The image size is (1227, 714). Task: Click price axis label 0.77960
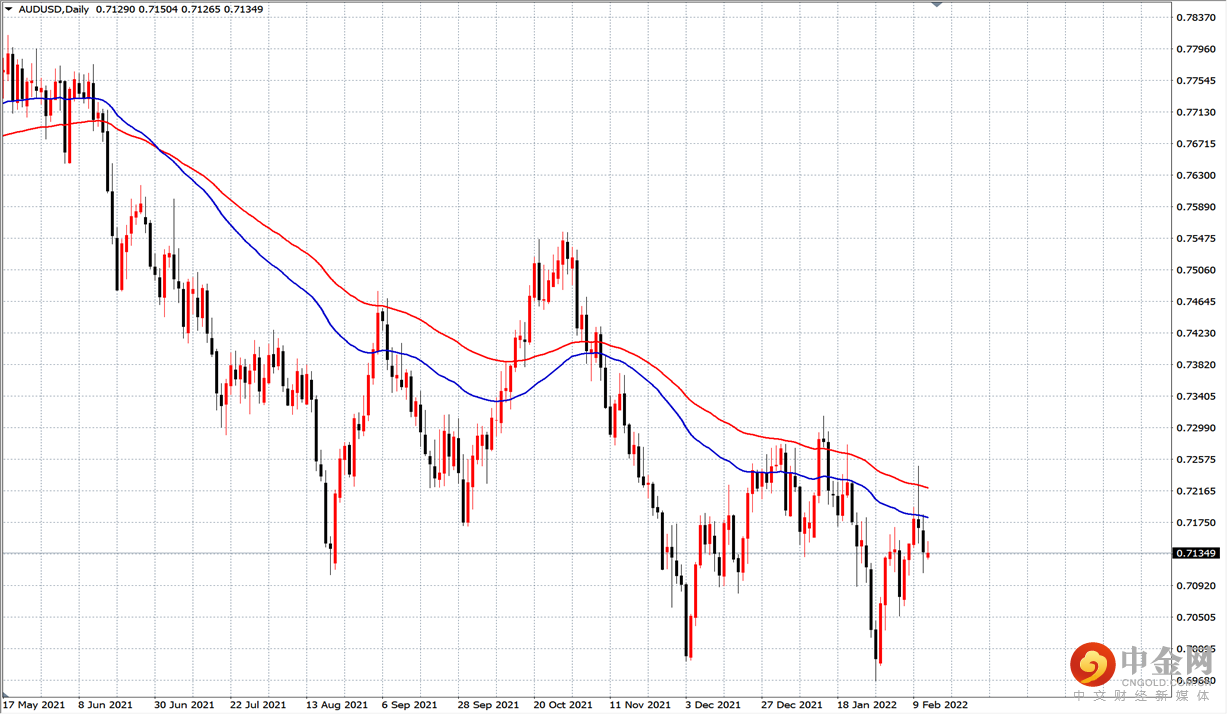tap(1195, 49)
